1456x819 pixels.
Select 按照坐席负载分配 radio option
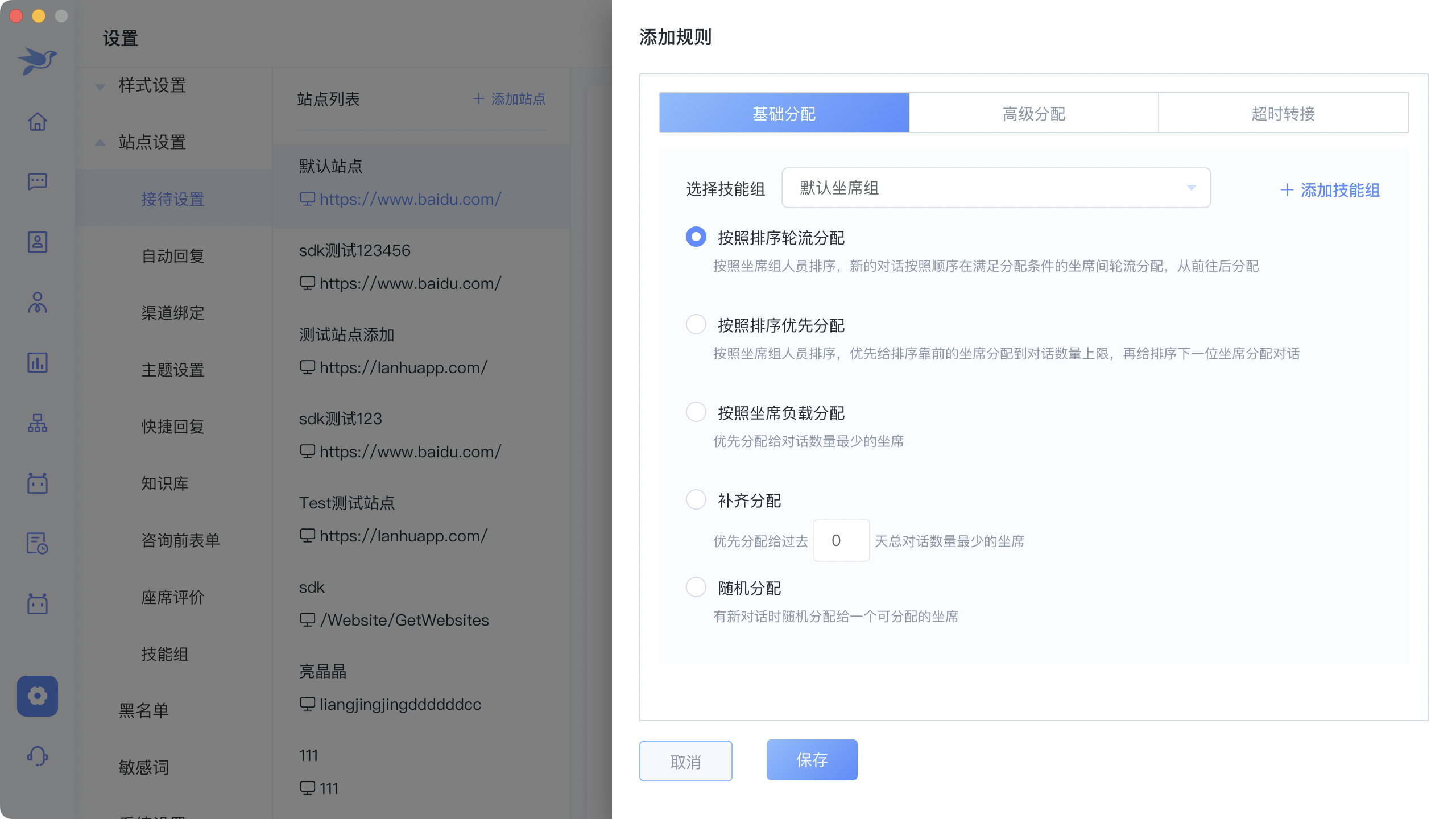[x=696, y=412]
